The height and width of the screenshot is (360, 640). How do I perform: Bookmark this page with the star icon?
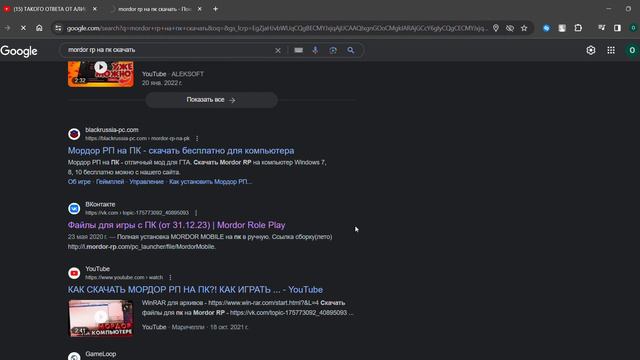524,28
